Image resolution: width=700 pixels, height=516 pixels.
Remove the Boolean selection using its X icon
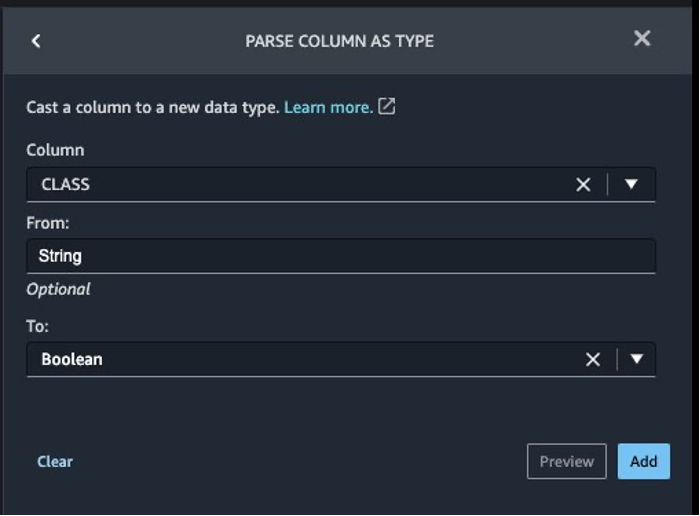[592, 359]
